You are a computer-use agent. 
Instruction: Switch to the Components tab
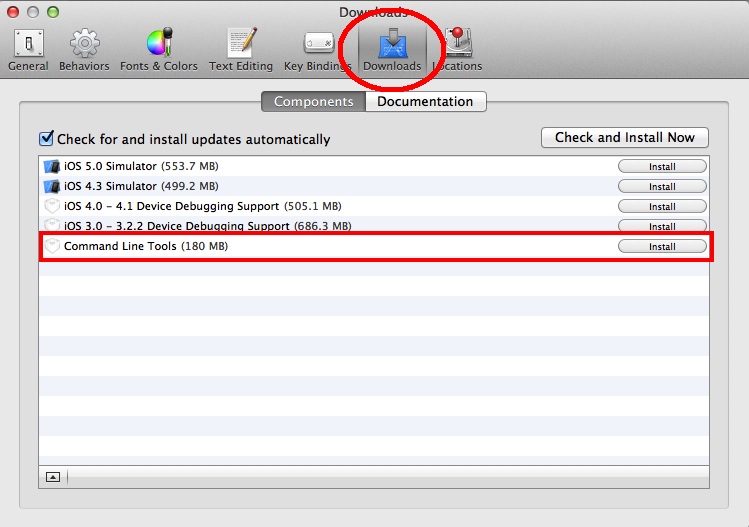pyautogui.click(x=313, y=101)
